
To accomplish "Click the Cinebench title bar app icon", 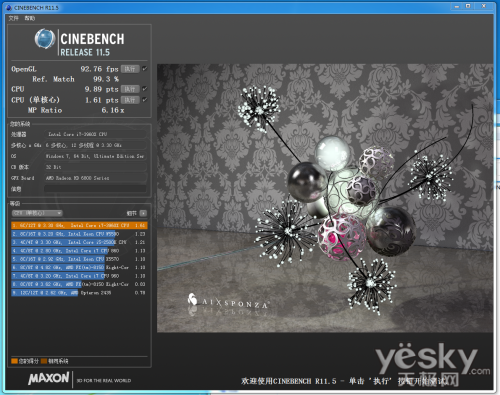I will tap(9, 7).
